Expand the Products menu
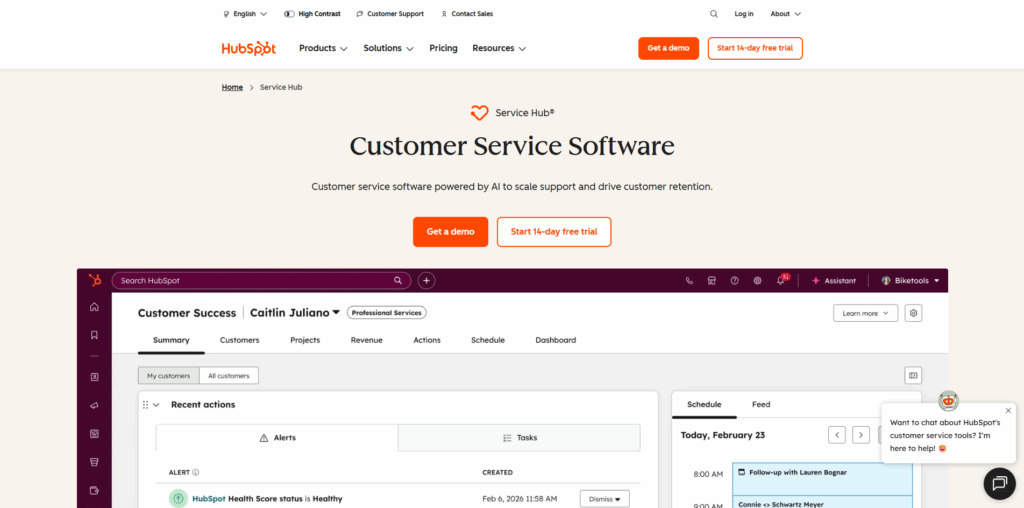Image resolution: width=1024 pixels, height=508 pixels. 323,48
